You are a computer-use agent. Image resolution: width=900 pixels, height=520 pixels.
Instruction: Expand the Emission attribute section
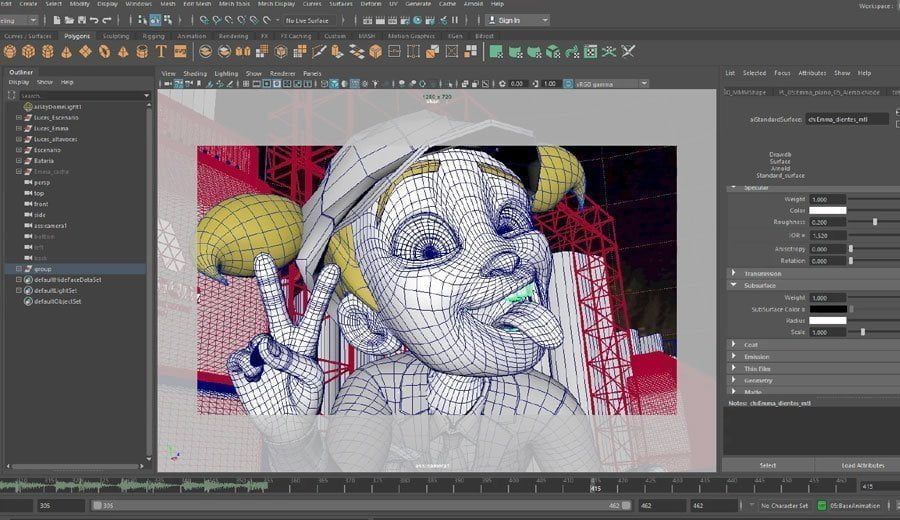point(734,356)
